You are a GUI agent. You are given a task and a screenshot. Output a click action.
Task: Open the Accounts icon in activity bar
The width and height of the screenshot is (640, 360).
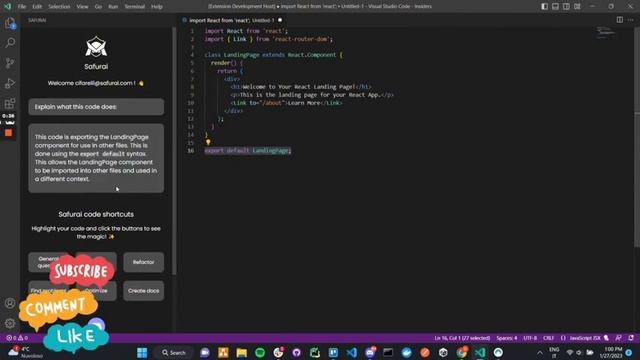tap(10, 303)
